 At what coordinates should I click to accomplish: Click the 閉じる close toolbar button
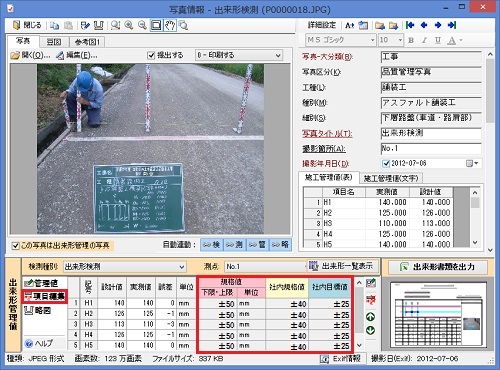coord(27,25)
